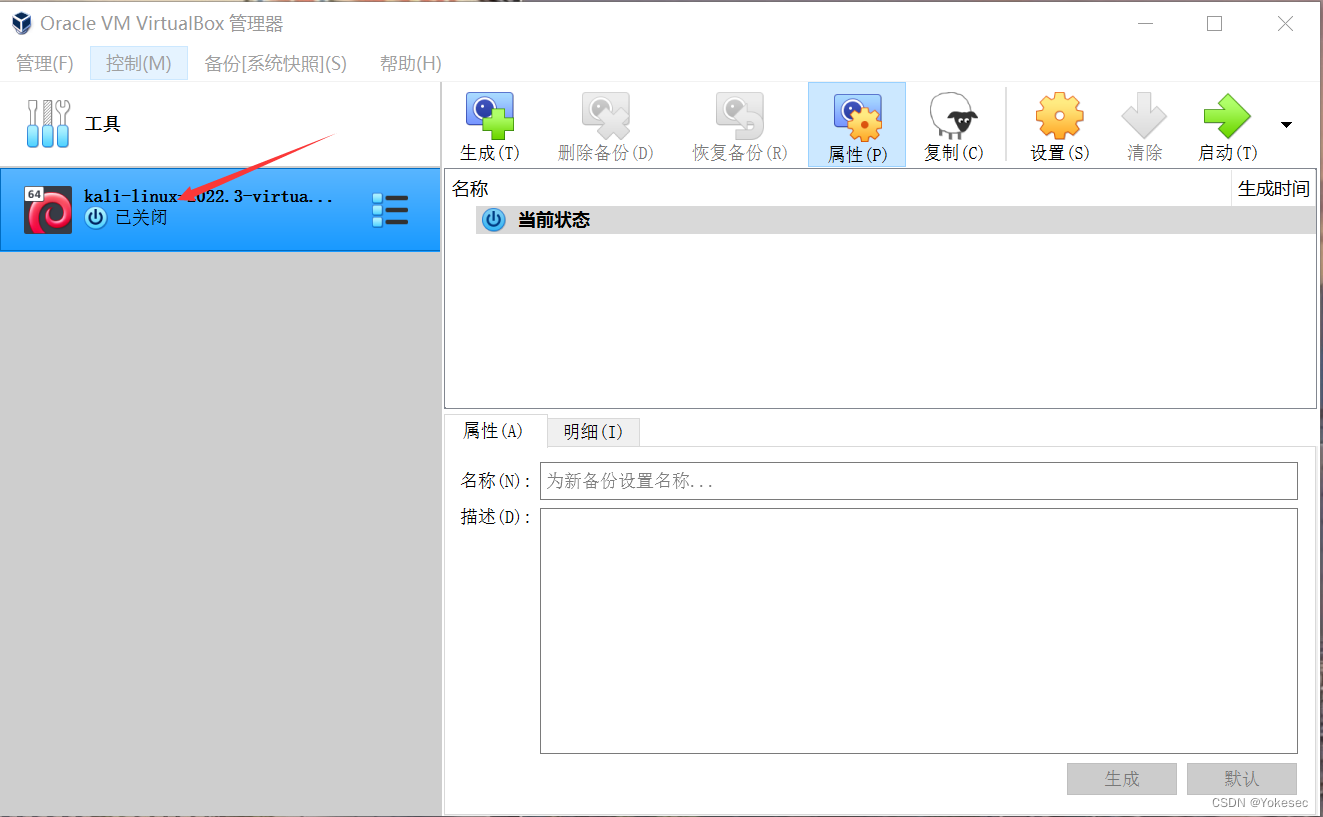Click the 生成时间 column header
This screenshot has height=817, width=1323.
tap(1273, 188)
